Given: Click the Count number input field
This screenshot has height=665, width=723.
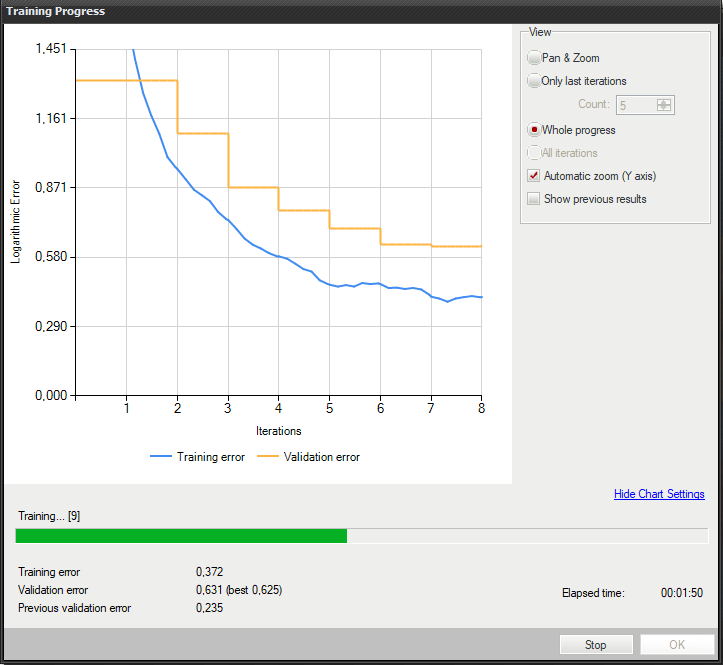Looking at the screenshot, I should tap(636, 105).
